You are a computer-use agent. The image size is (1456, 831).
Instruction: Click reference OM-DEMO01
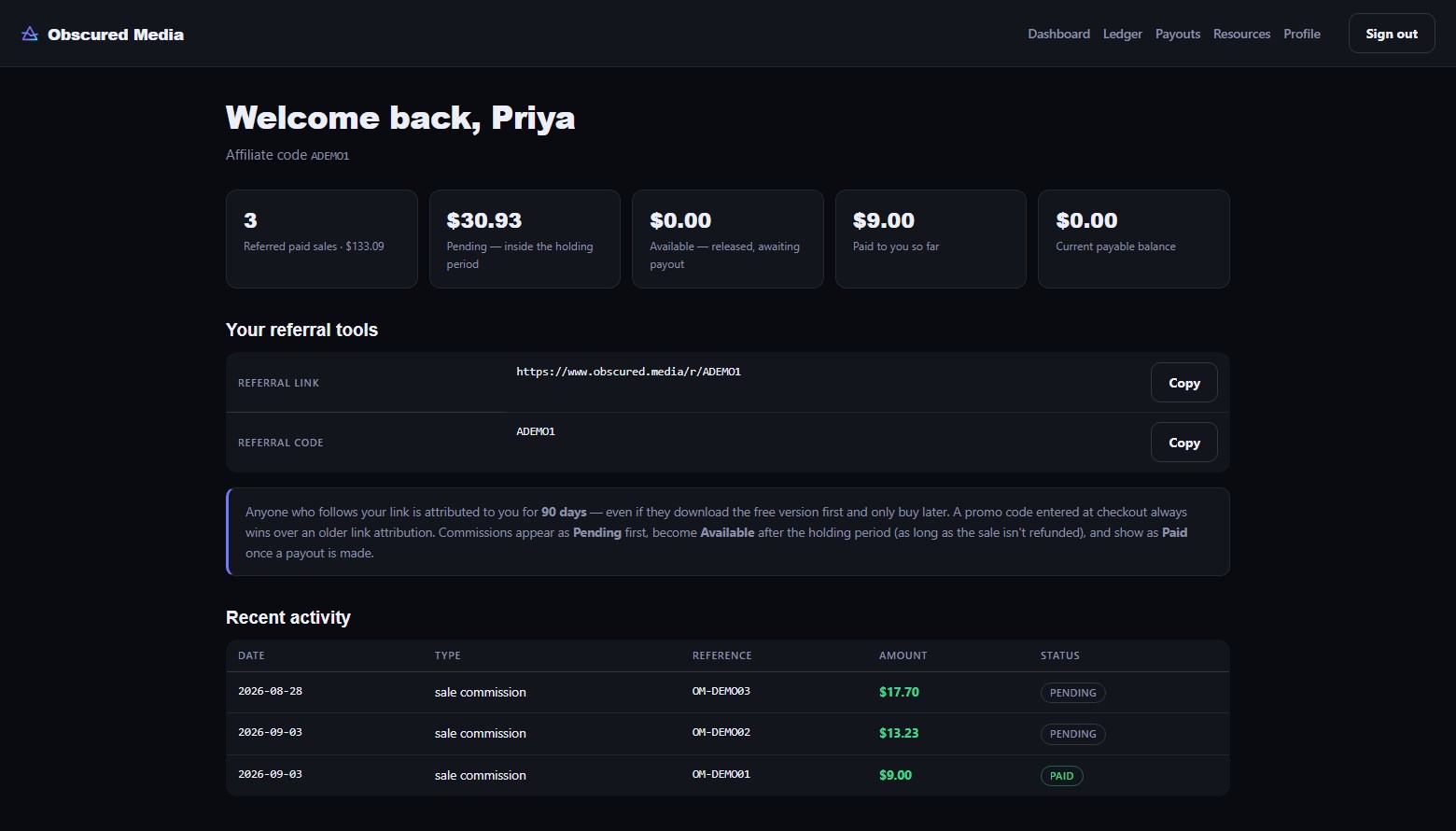click(721, 774)
